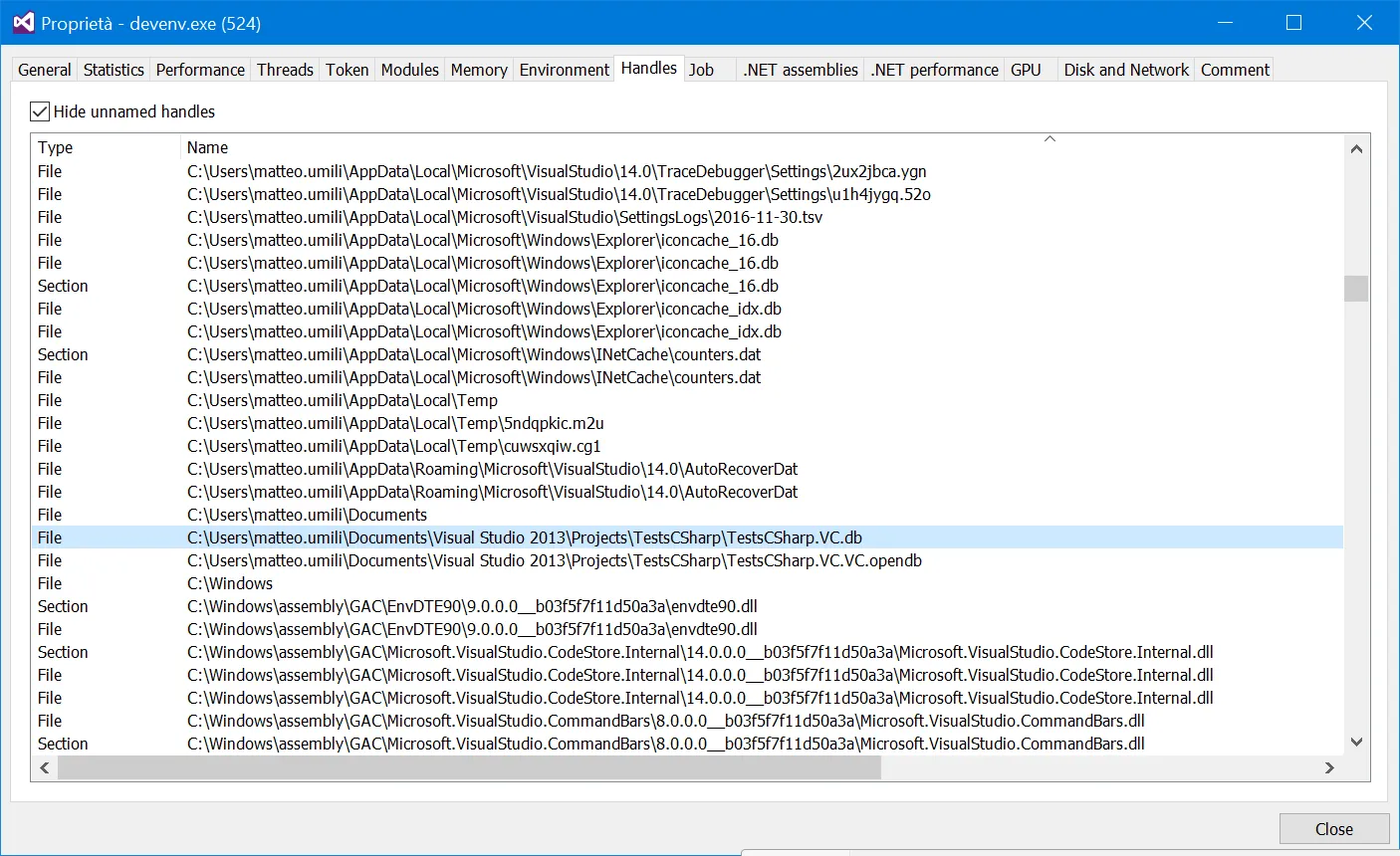
Task: Select the 5ndqpkic.m2u temp file row
Action: click(x=687, y=423)
